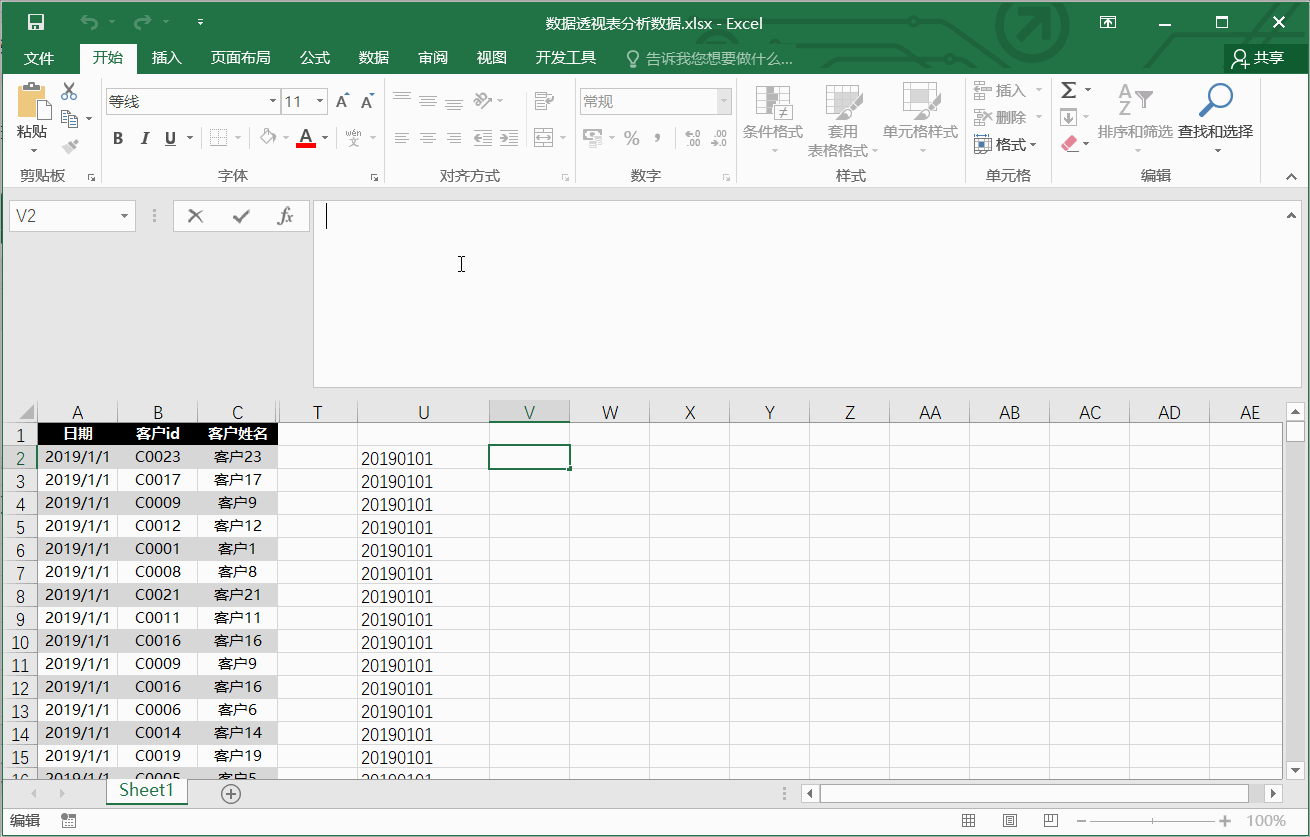
Task: Switch to the 插入 tab
Action: tap(166, 58)
